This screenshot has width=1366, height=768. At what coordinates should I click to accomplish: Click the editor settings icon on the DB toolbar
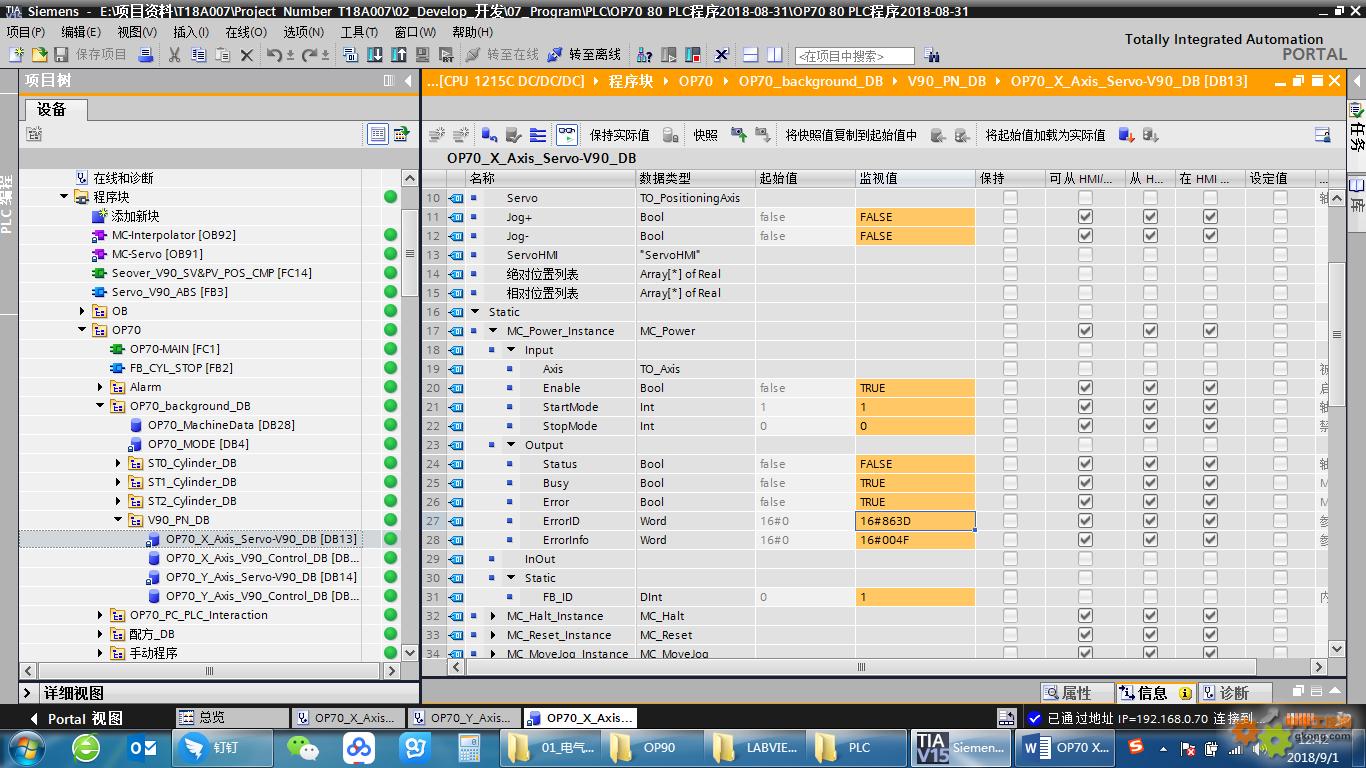(x=1323, y=135)
